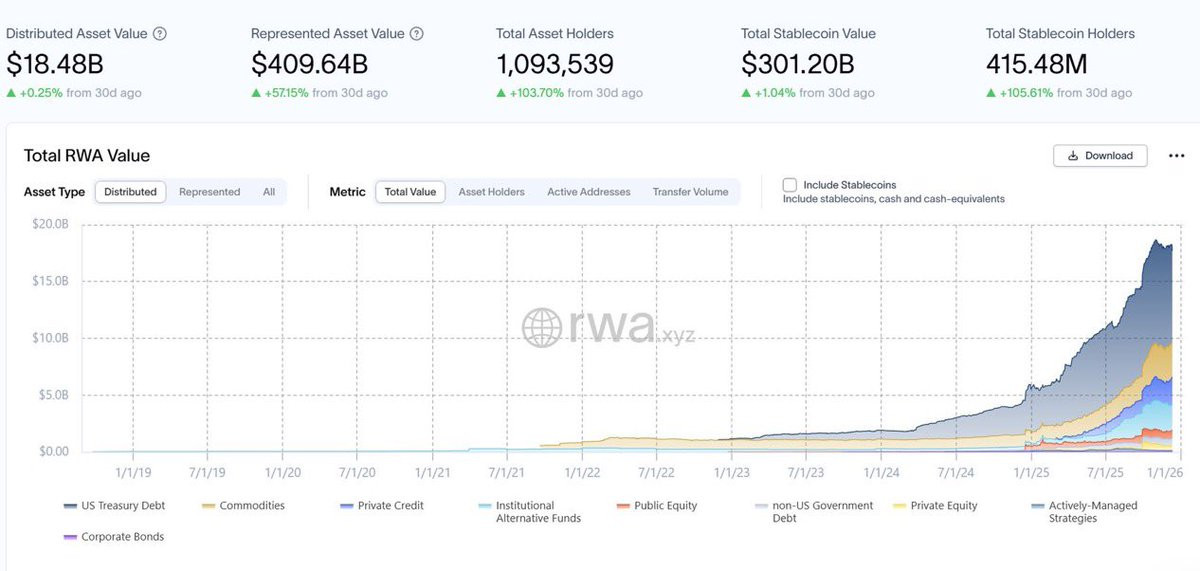Click the US Treasury Debt legend marker
This screenshot has width=1200, height=571.
tap(70, 506)
